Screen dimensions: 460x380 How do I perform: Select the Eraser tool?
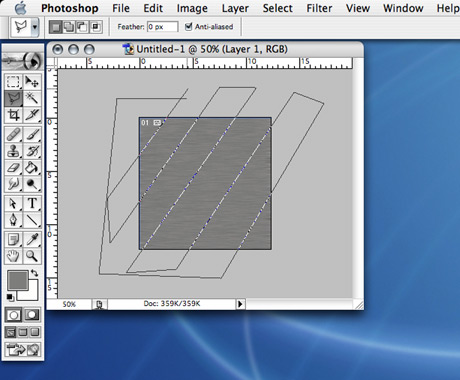coord(14,168)
